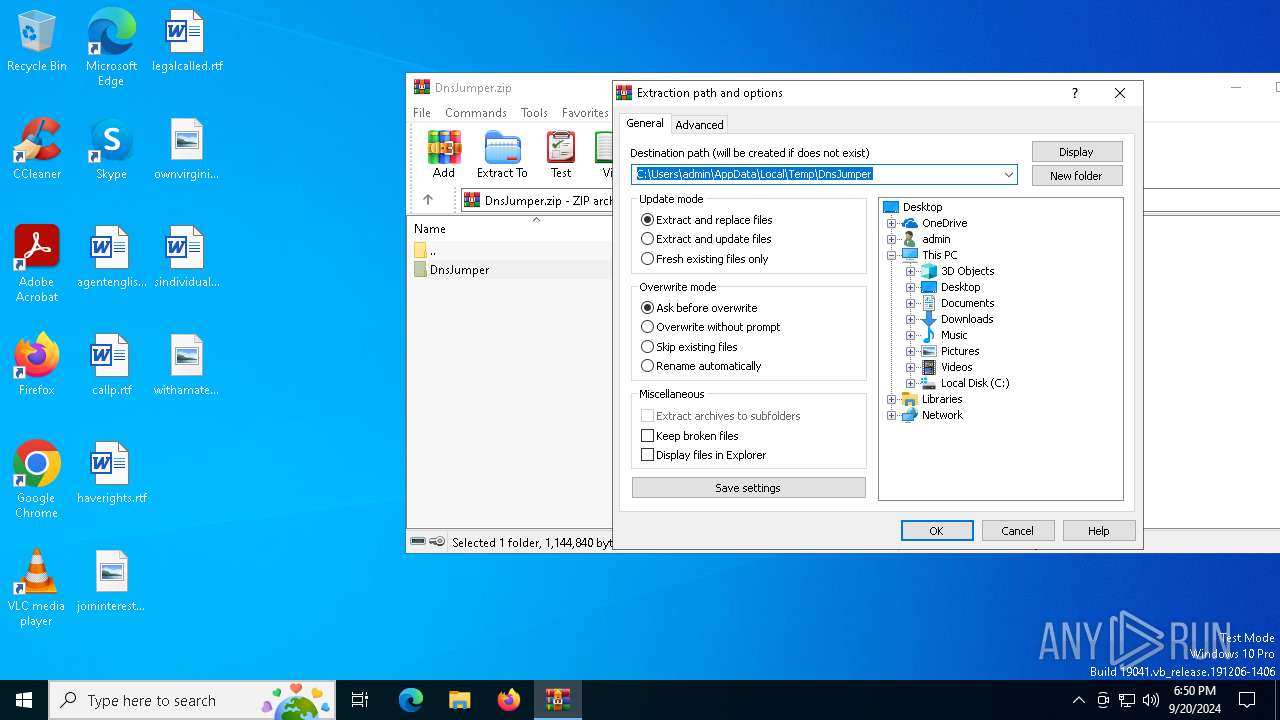
Task: Open Microsoft Edge desktop shortcut
Action: point(111,48)
